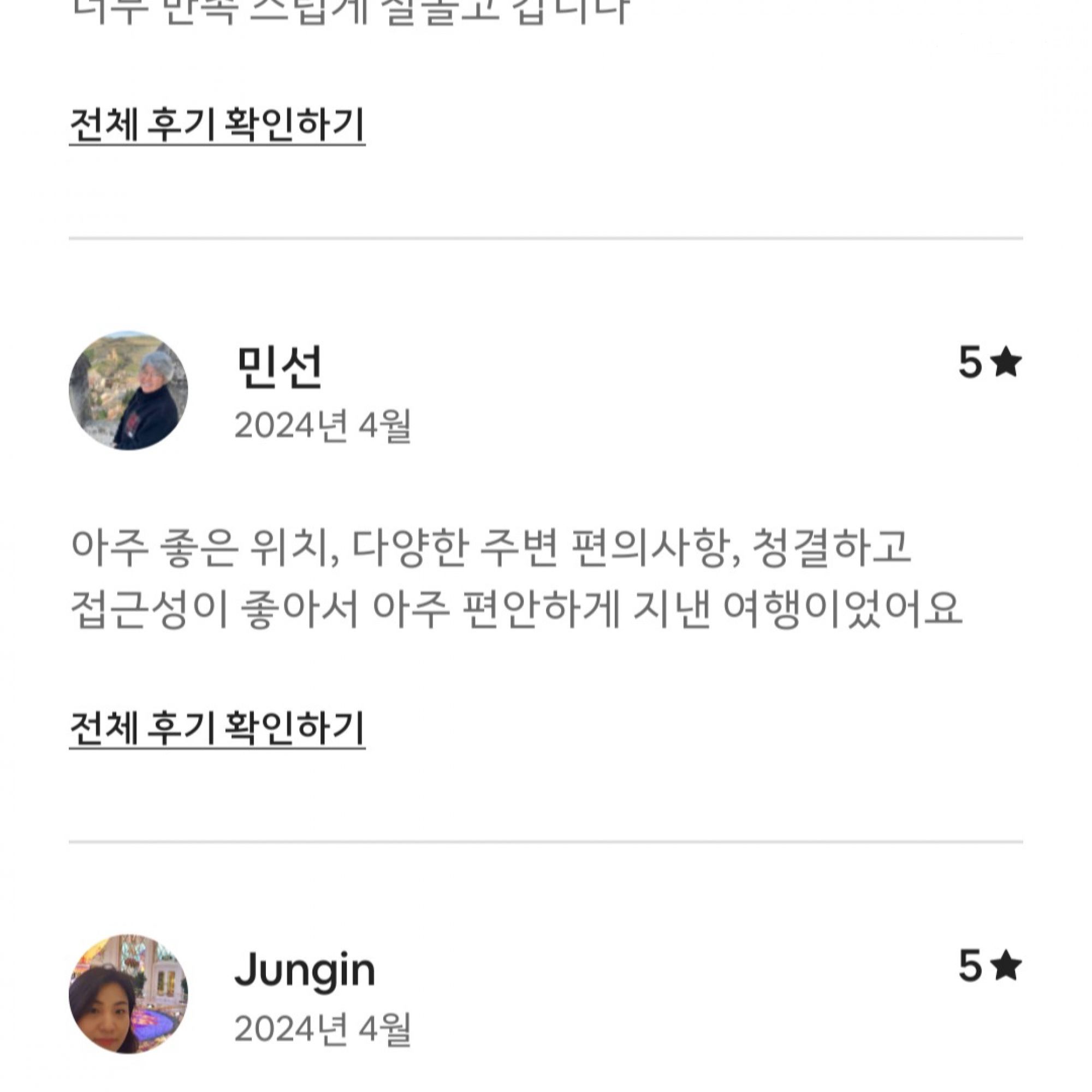Tap review line starting with 아주 좋은 위치

click(x=491, y=548)
